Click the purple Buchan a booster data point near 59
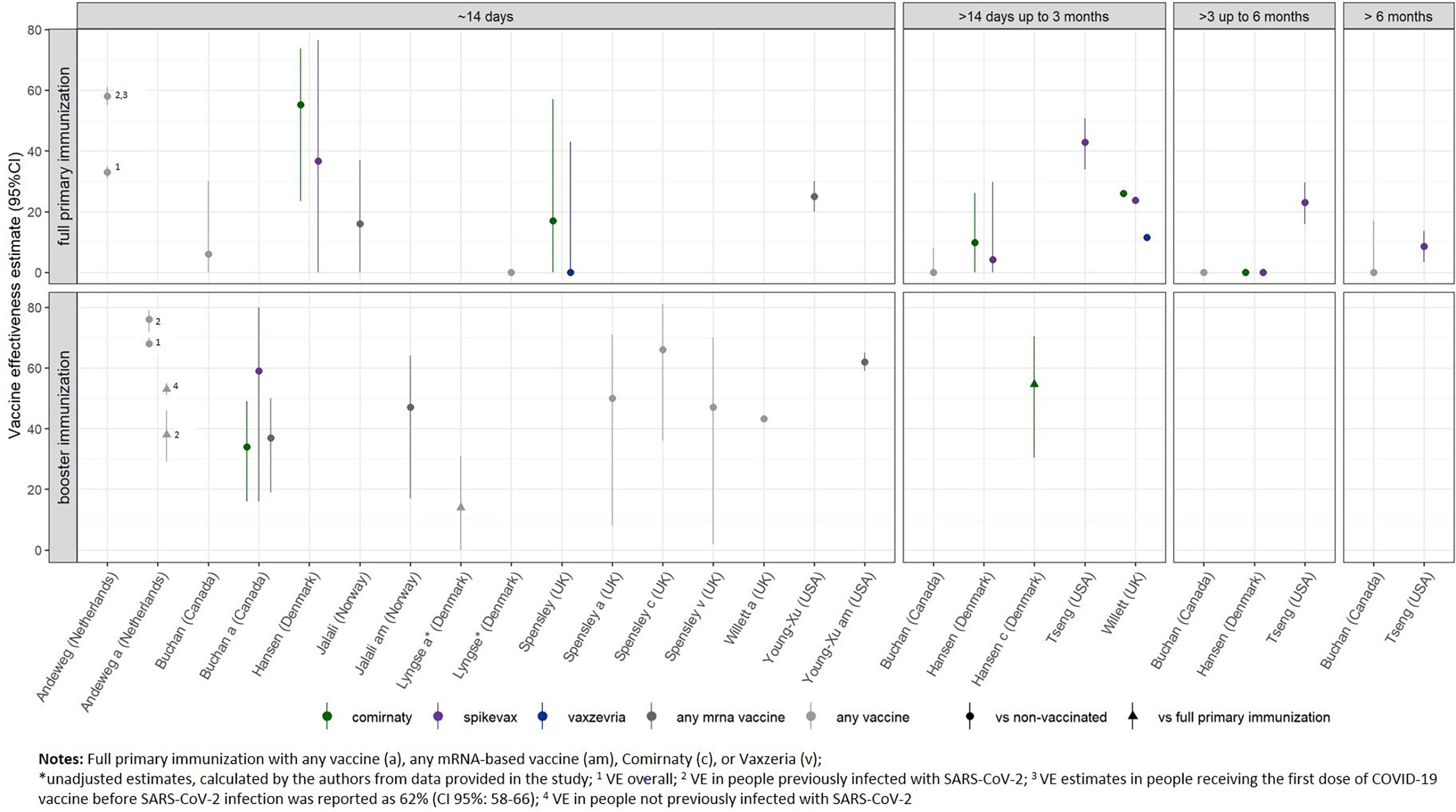 (259, 371)
